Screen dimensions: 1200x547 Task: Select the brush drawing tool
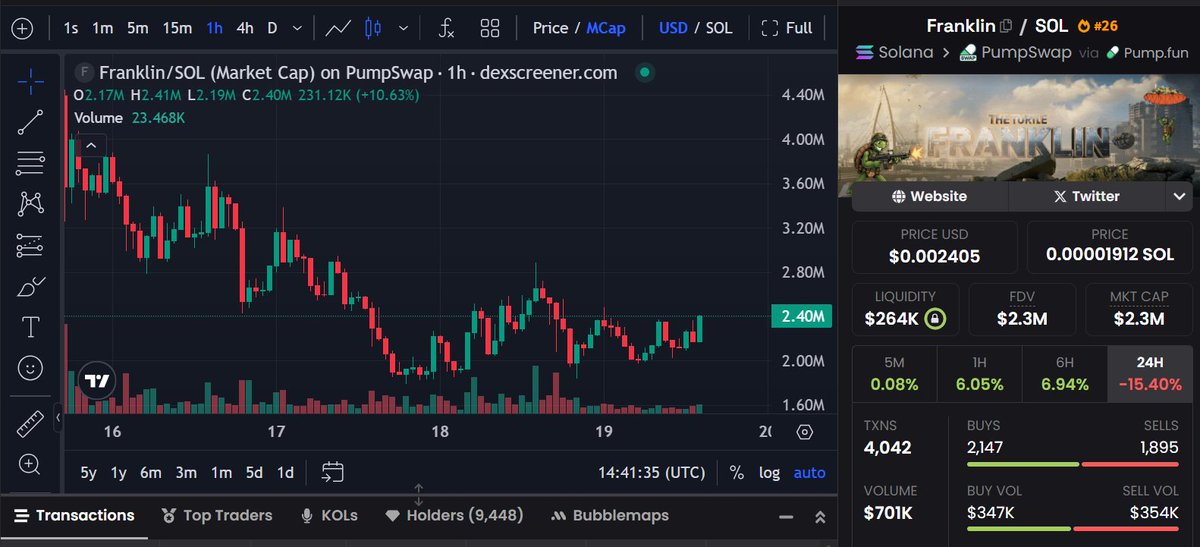coord(30,287)
